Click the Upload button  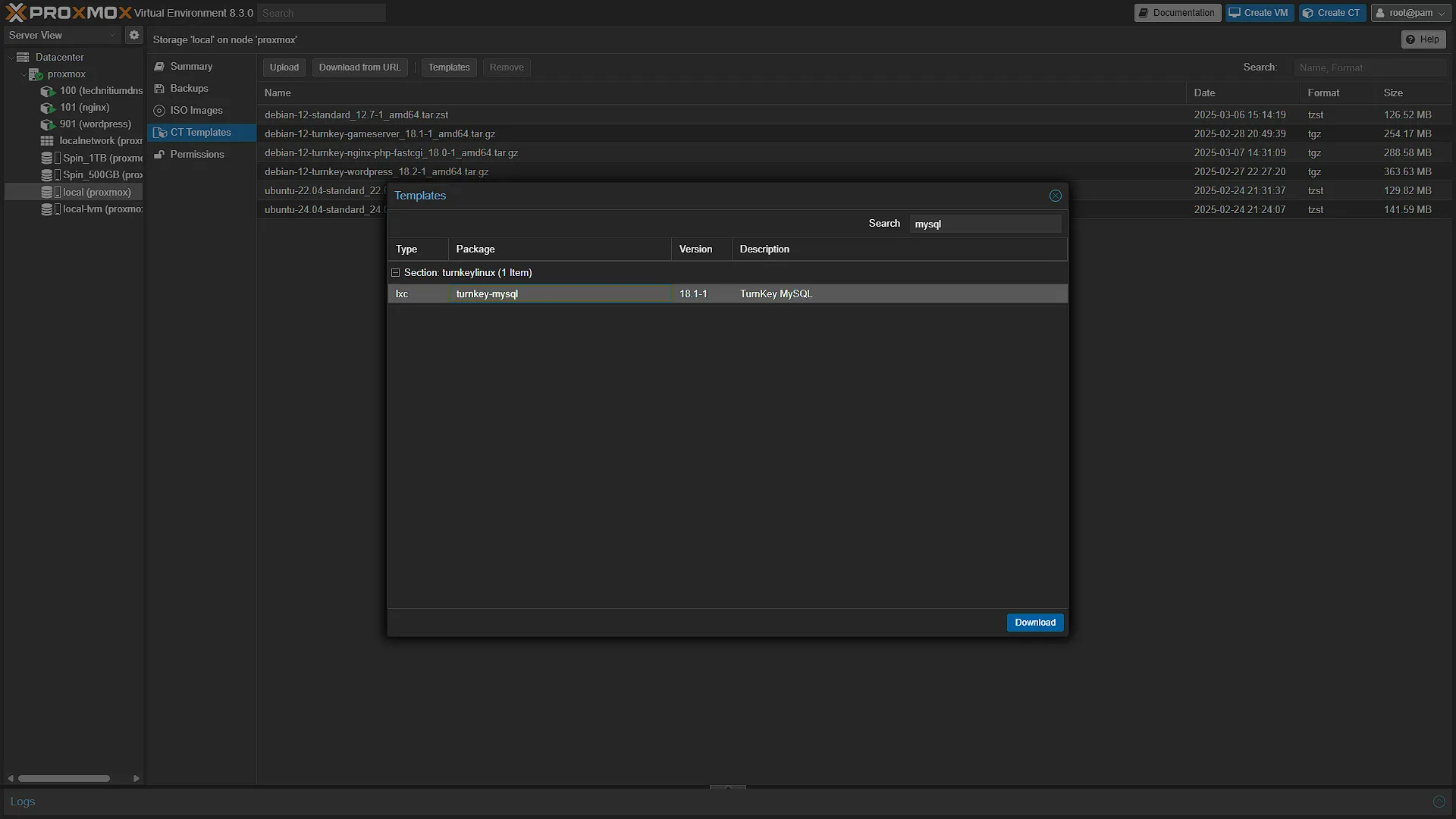pyautogui.click(x=284, y=67)
